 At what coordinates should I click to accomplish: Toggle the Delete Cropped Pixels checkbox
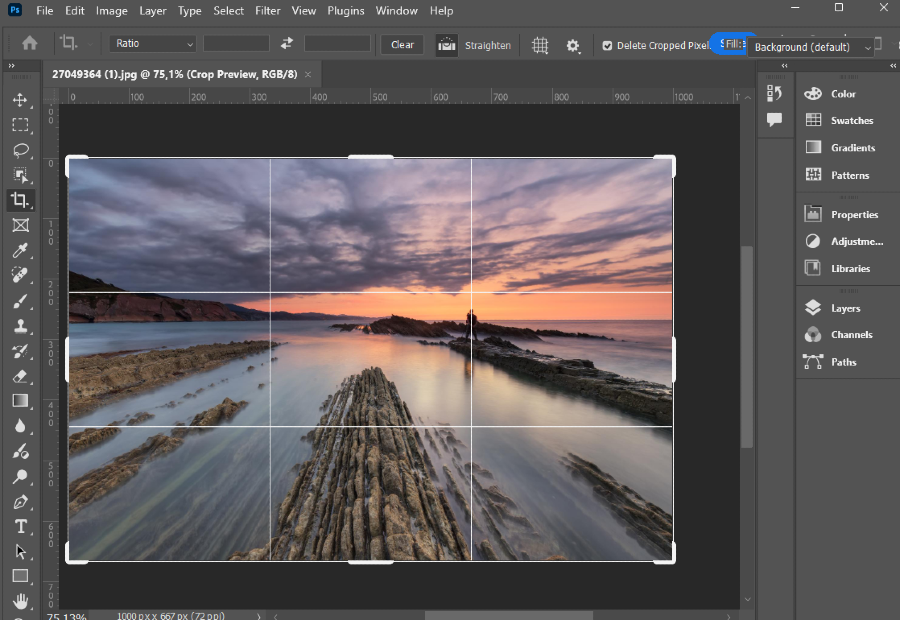[x=607, y=45]
